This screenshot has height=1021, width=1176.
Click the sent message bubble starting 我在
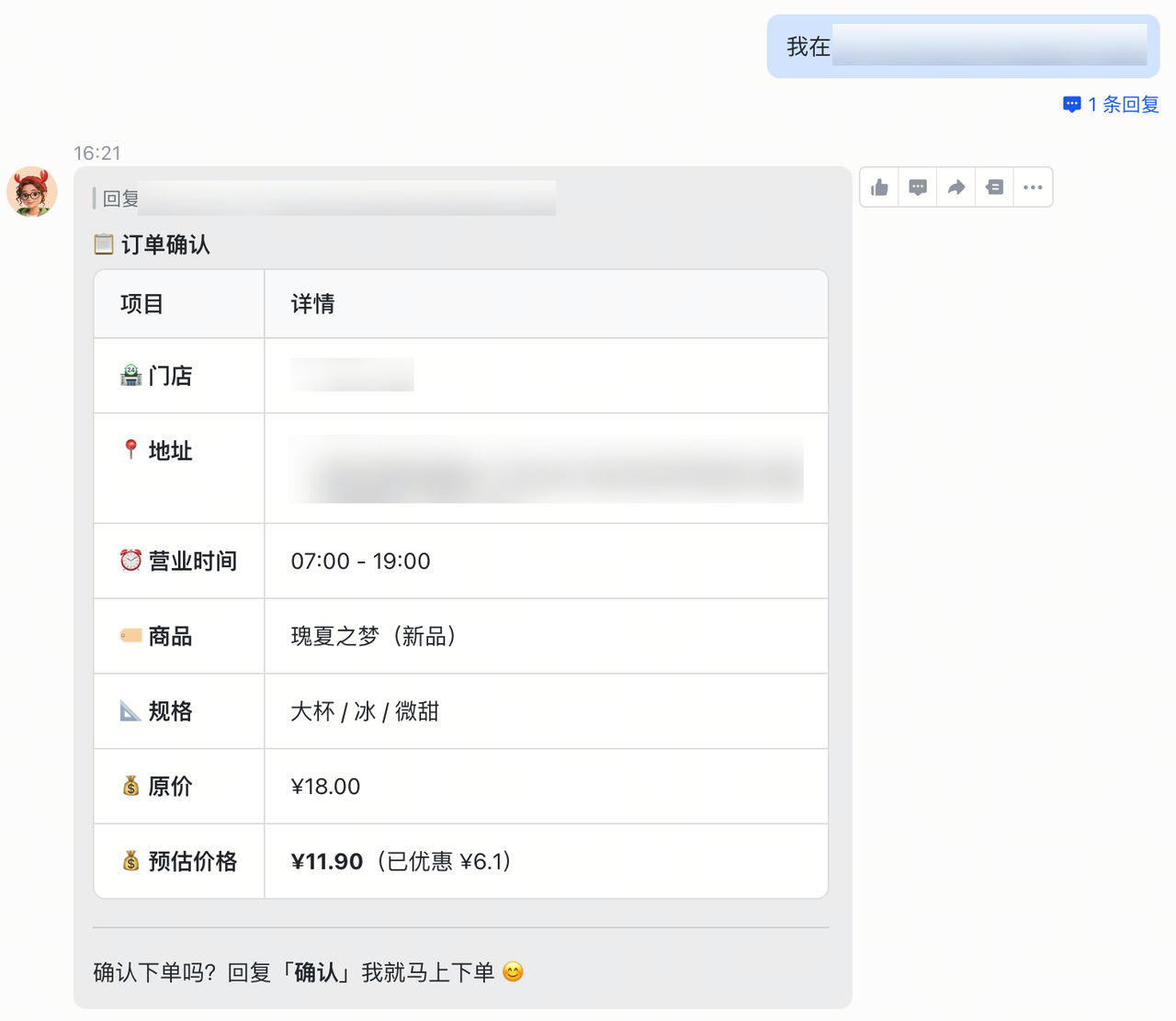click(x=963, y=46)
